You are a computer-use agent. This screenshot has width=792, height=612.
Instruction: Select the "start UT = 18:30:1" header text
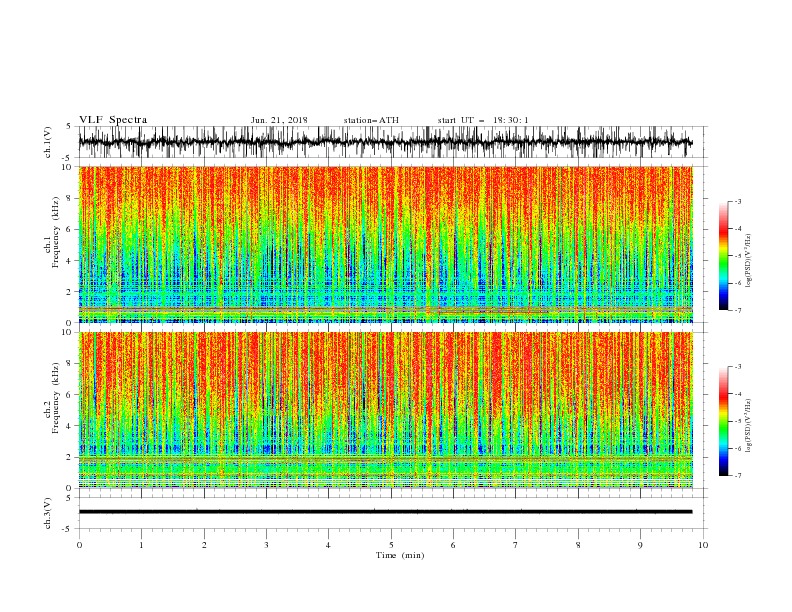click(483, 120)
